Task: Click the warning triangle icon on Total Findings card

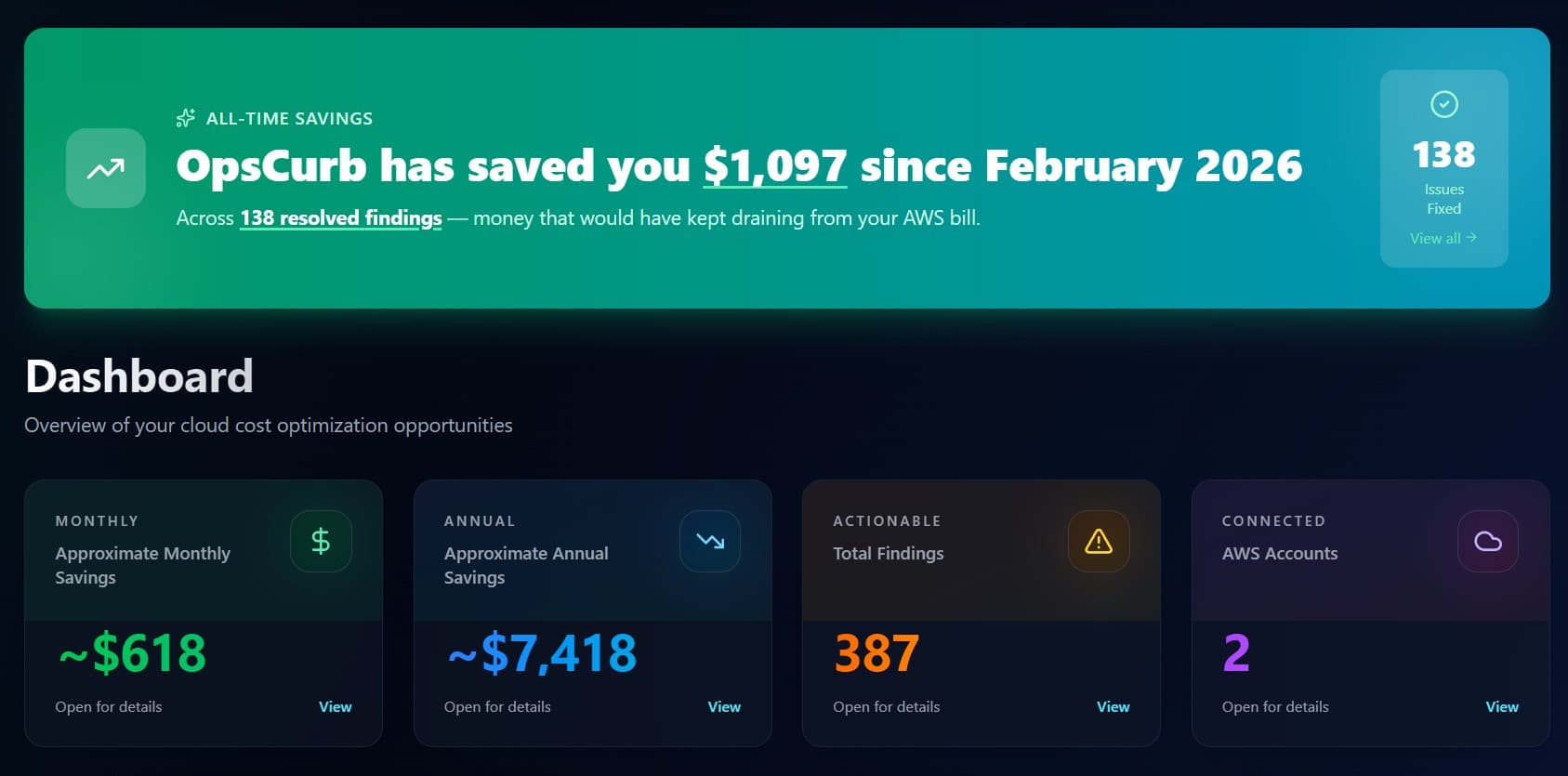Action: (1098, 541)
